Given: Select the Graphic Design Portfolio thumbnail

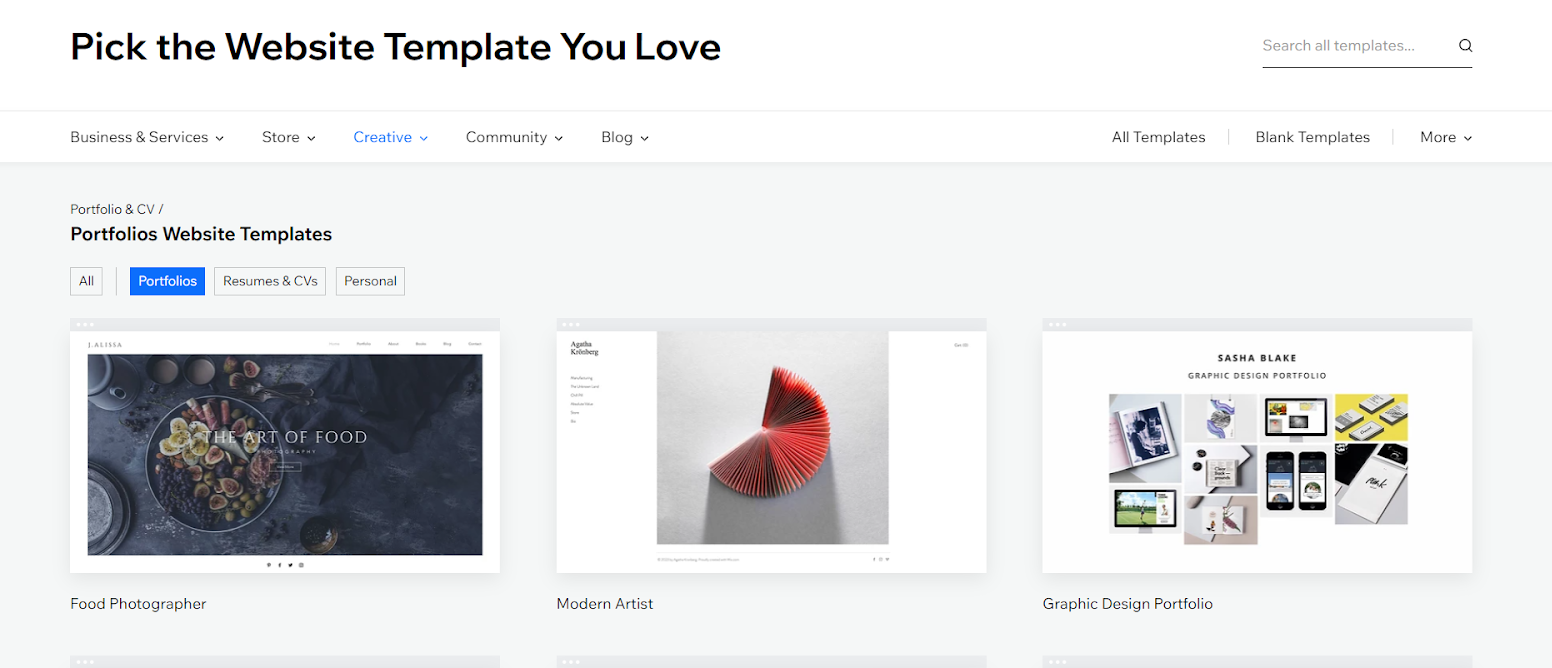Looking at the screenshot, I should pyautogui.click(x=1257, y=450).
